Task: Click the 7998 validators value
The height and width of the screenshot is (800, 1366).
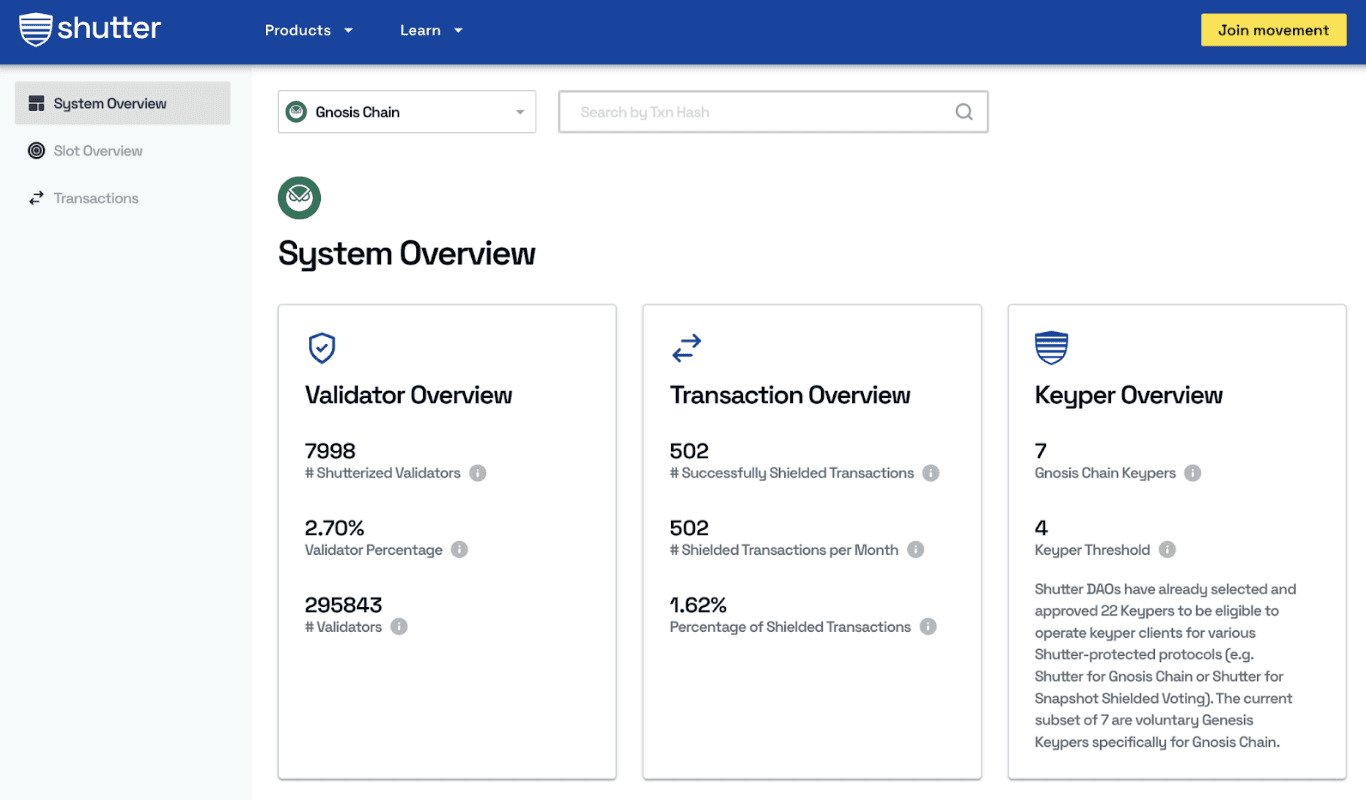Action: (x=330, y=451)
